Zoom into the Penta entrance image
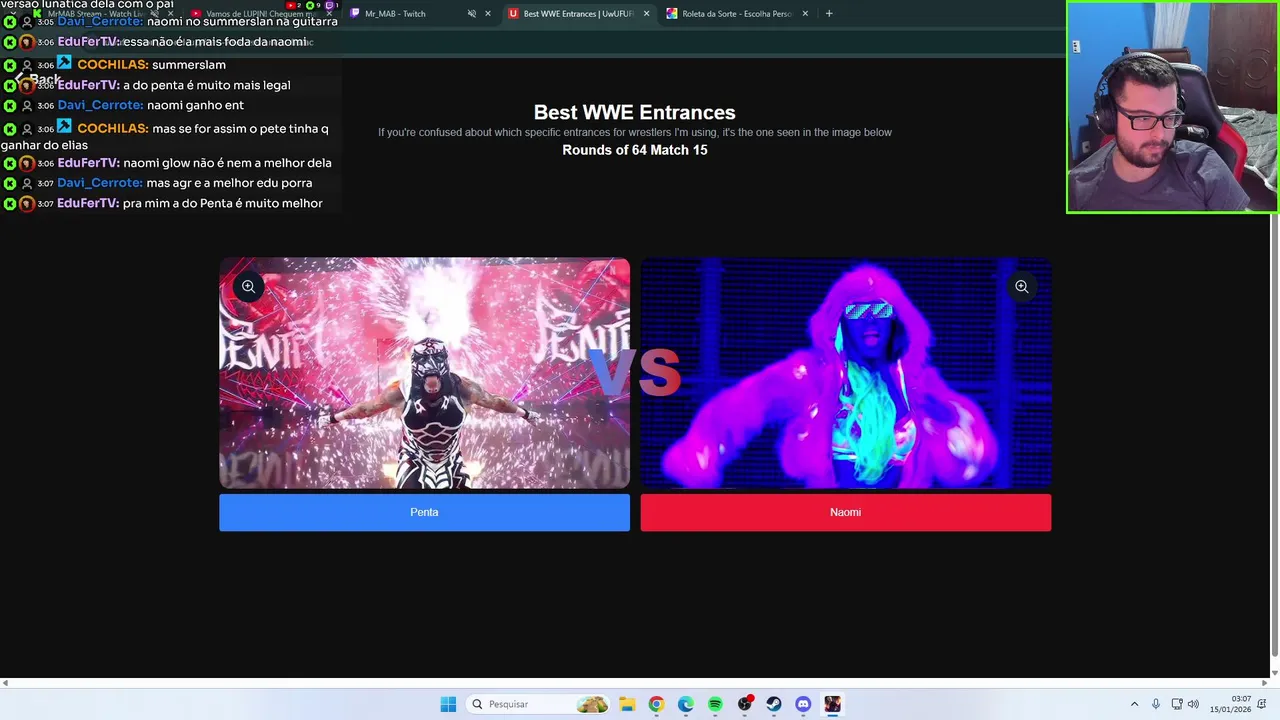 point(248,287)
